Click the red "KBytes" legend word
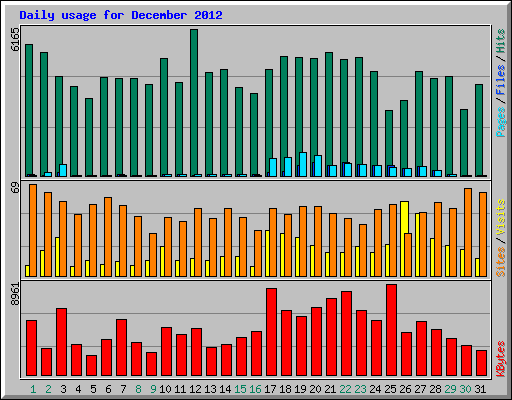 click(501, 359)
